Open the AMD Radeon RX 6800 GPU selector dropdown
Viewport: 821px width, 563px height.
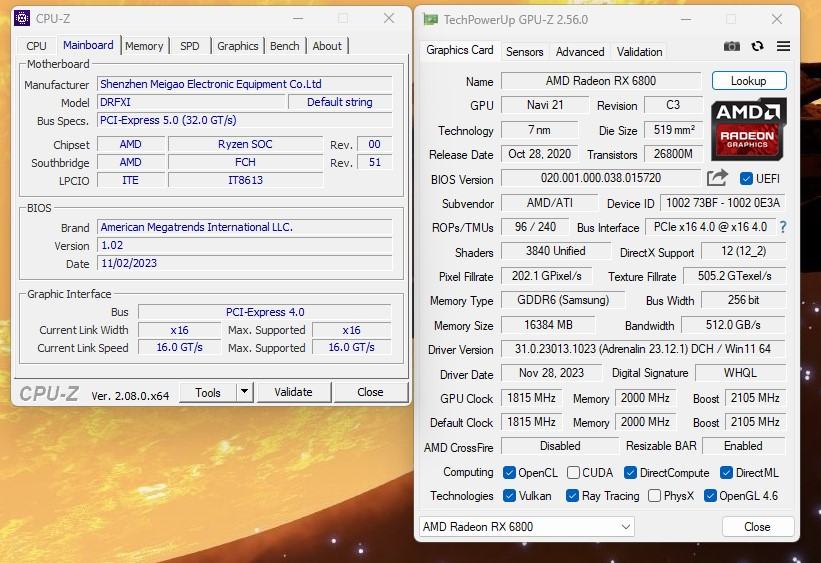(x=527, y=526)
